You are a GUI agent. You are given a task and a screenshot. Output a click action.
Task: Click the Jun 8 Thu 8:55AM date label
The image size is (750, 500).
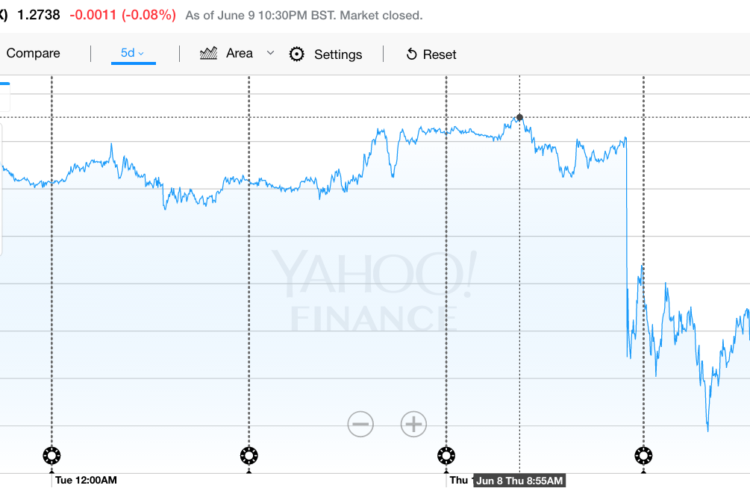519,482
